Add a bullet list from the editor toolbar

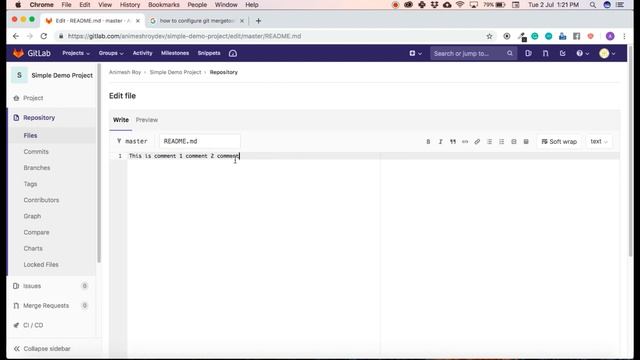(x=489, y=142)
